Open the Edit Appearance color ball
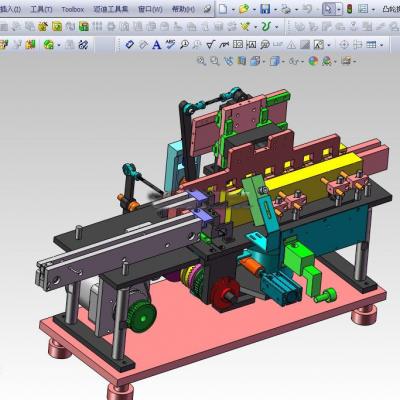This screenshot has width=400, height=400. pos(313,61)
